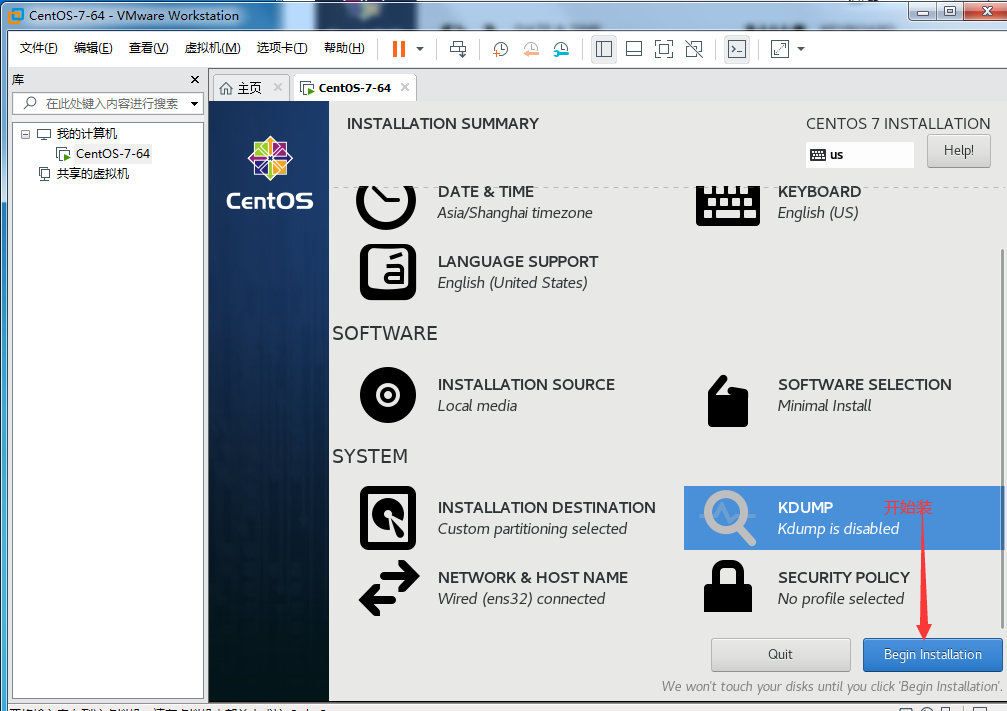Open the console view icon
Screen dimensions: 1007x711
[x=737, y=49]
